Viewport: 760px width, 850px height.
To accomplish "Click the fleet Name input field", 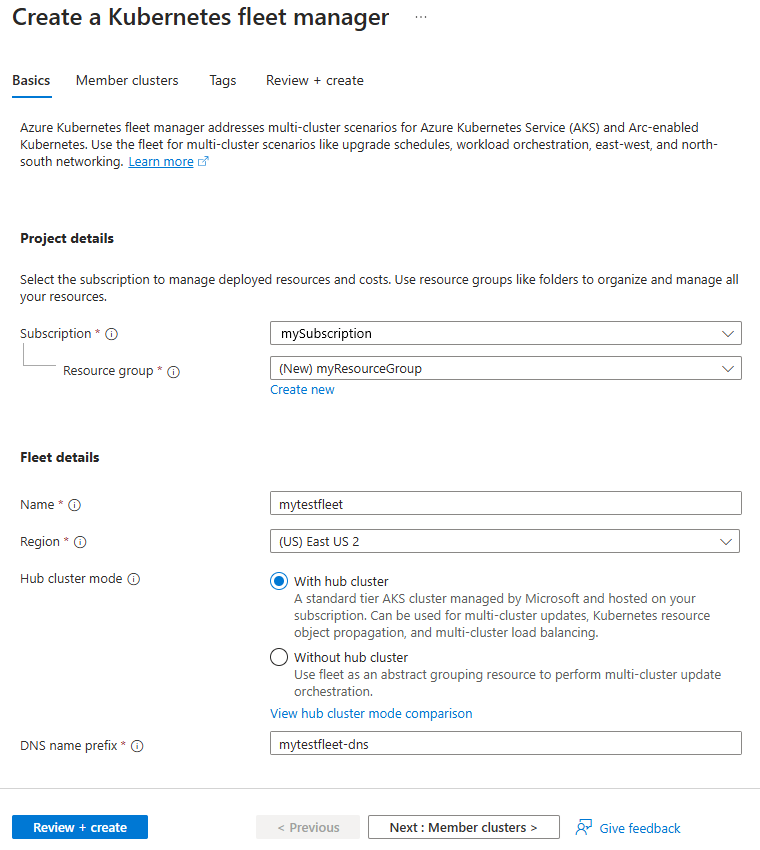I will click(505, 503).
